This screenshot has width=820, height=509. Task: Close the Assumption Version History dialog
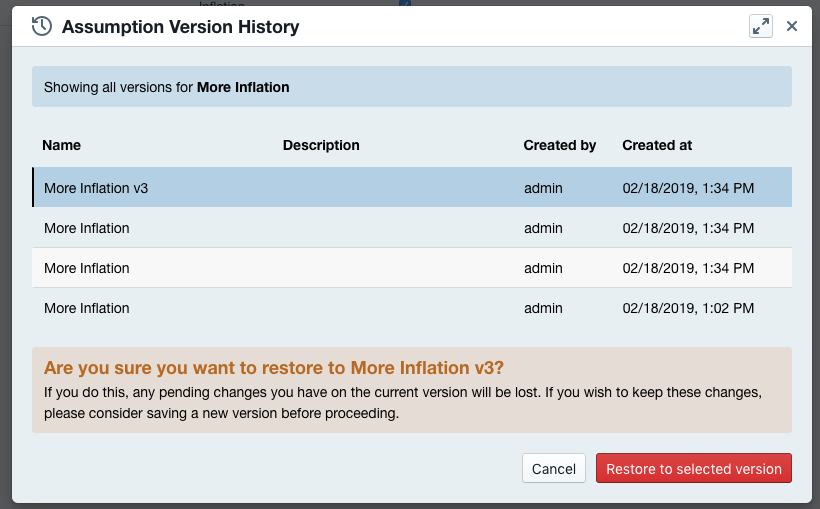click(x=792, y=27)
